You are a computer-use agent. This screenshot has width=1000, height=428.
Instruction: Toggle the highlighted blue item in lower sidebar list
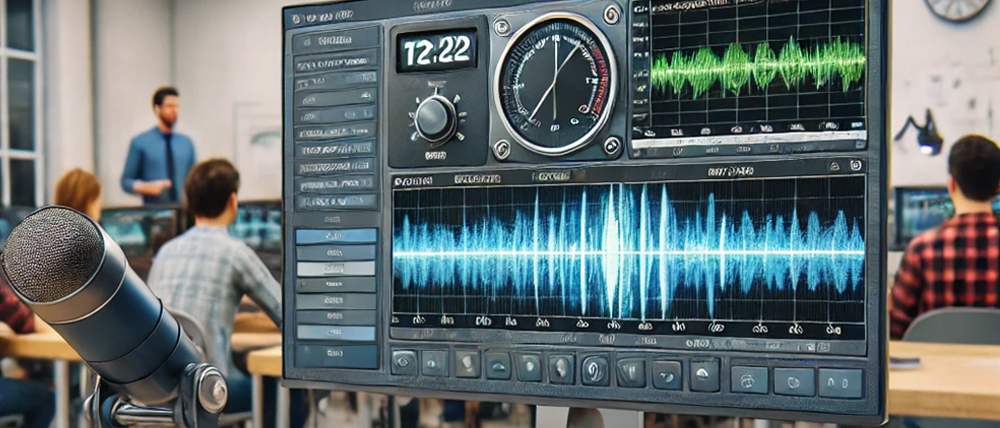tap(336, 236)
